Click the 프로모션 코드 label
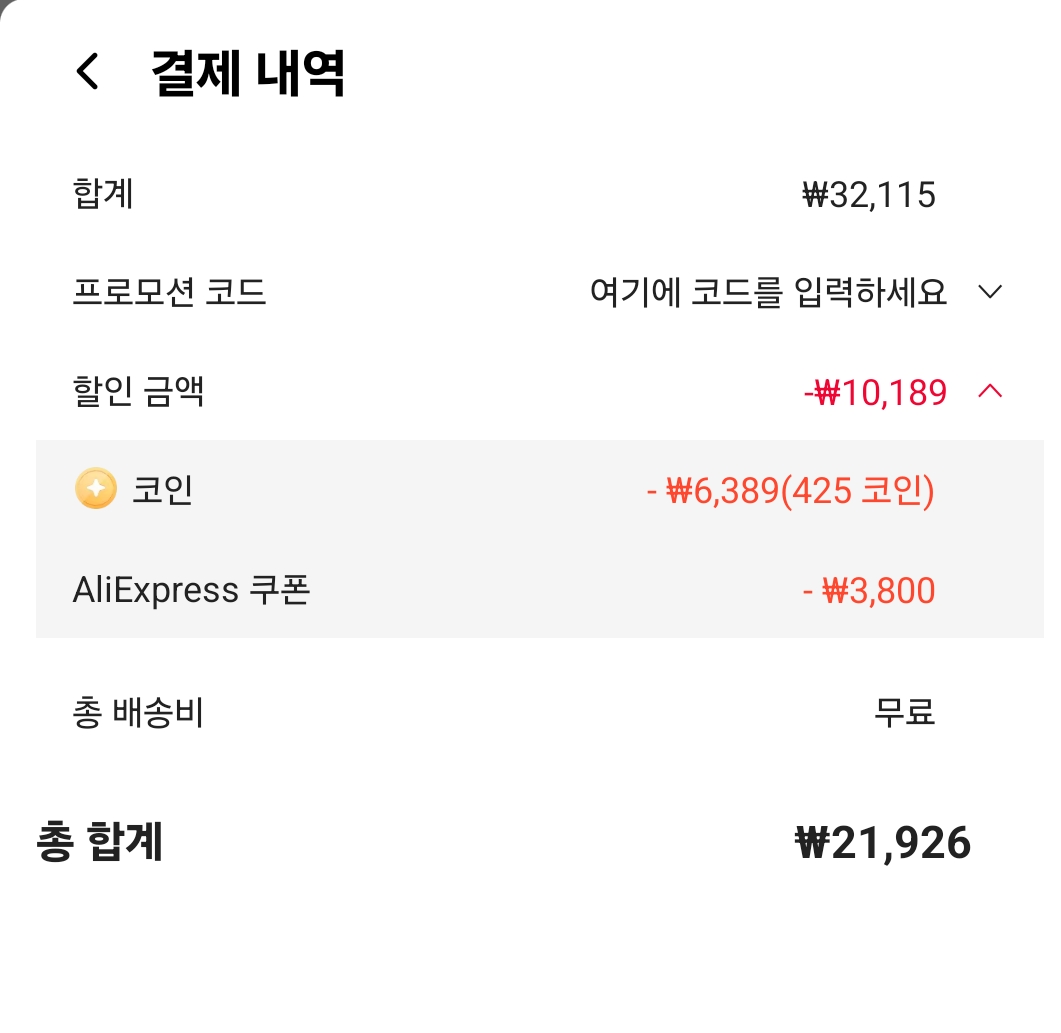The height and width of the screenshot is (1033, 1061). [x=169, y=292]
